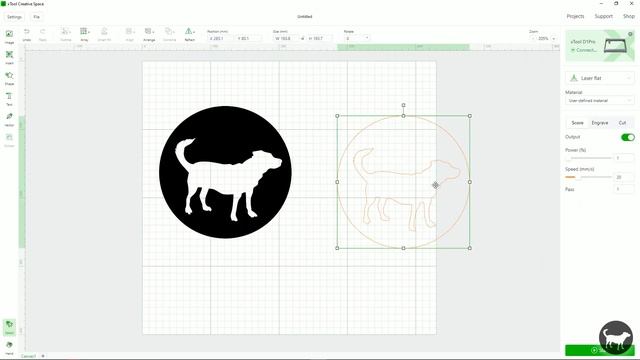Click the Speed value input box
The height and width of the screenshot is (360, 640).
click(x=624, y=177)
